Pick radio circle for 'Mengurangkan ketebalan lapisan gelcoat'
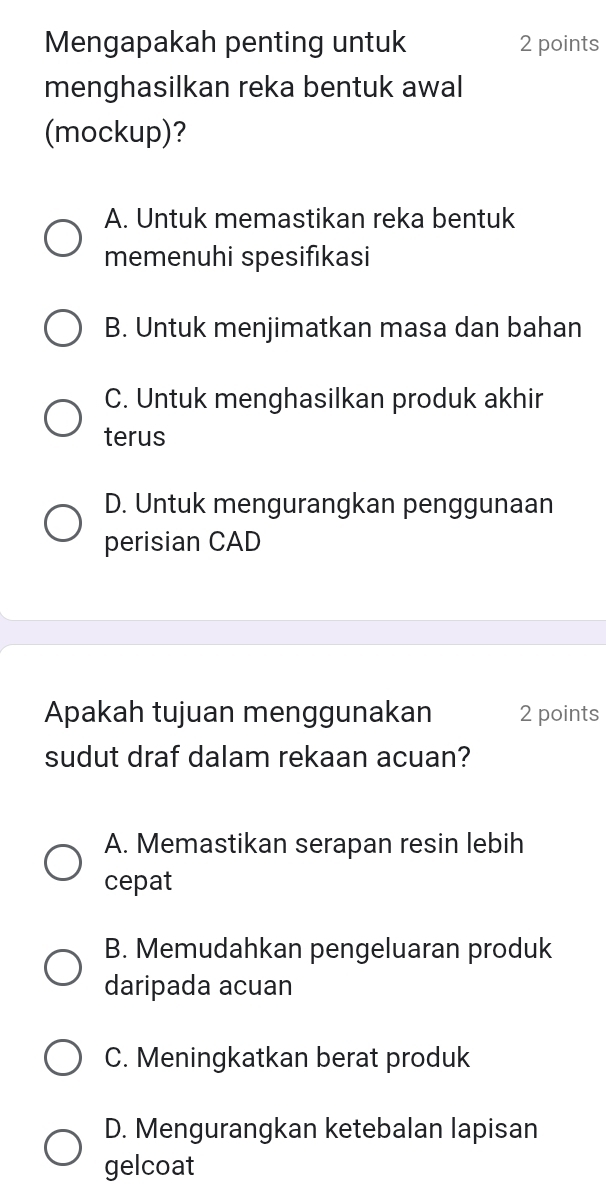The image size is (606, 1200). pyautogui.click(x=62, y=1147)
